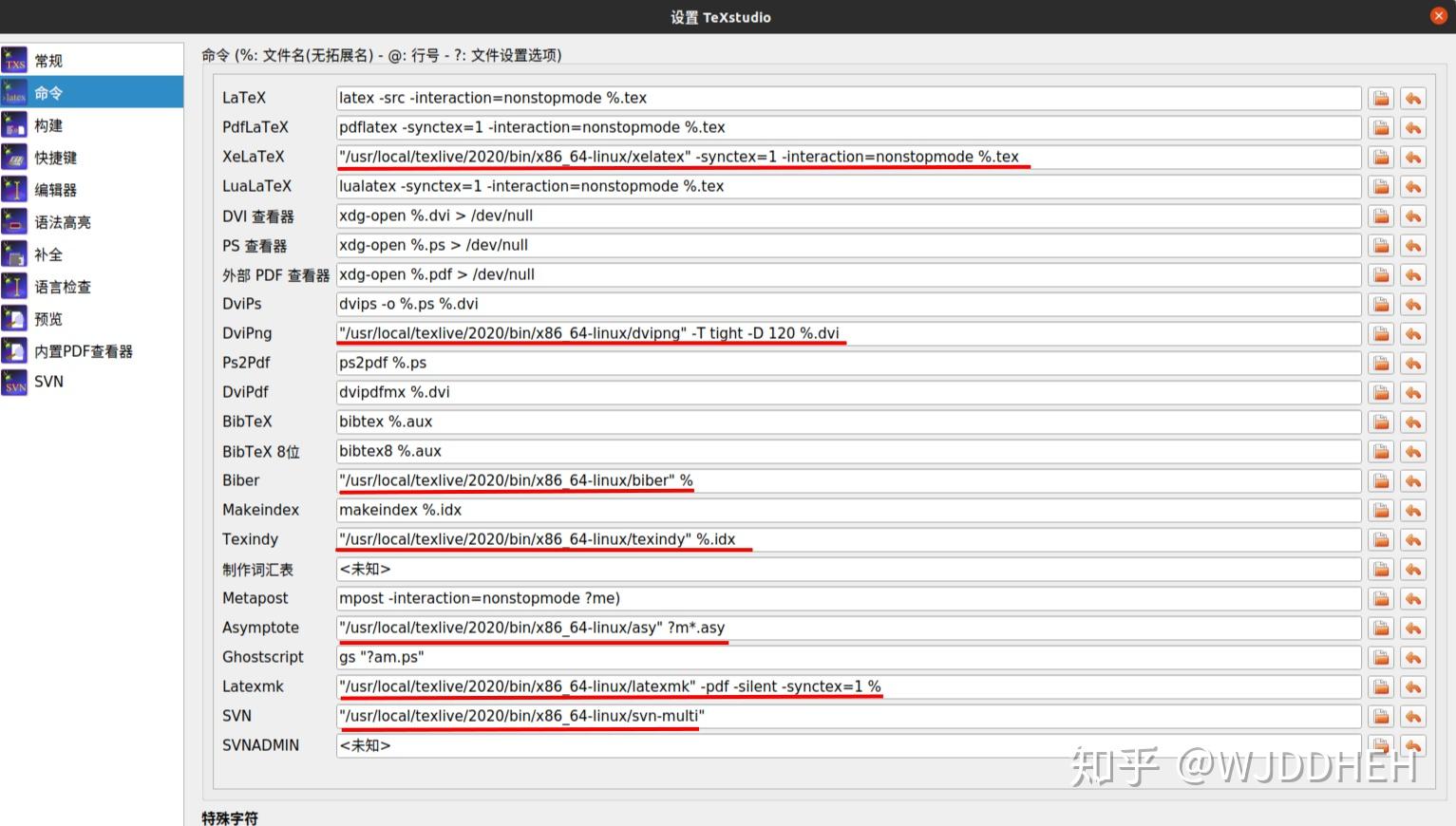Viewport: 1456px width, 826px height.
Task: Click the DviPng command path field
Action: click(849, 333)
